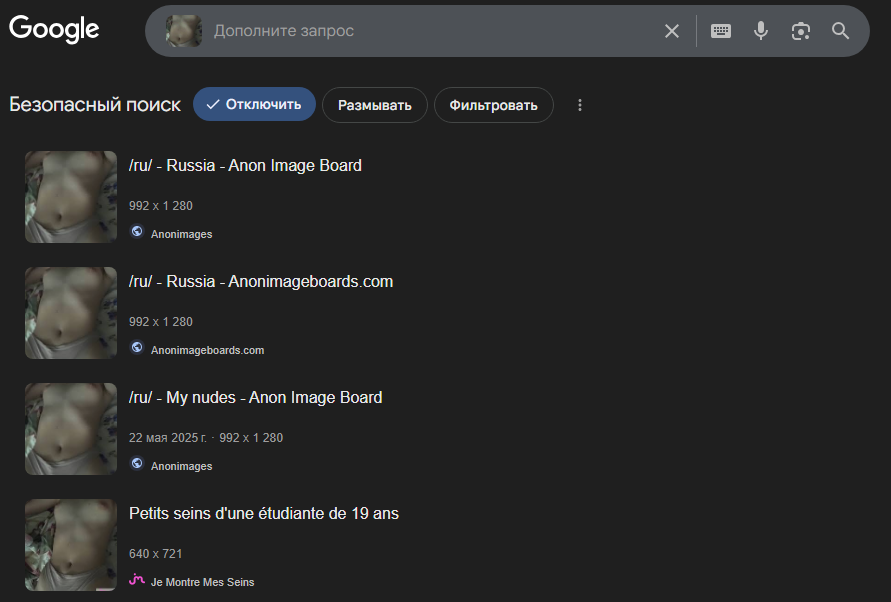
Task: Open 'Petits seins d'une étudiante de 19 ans' result
Action: pos(264,513)
